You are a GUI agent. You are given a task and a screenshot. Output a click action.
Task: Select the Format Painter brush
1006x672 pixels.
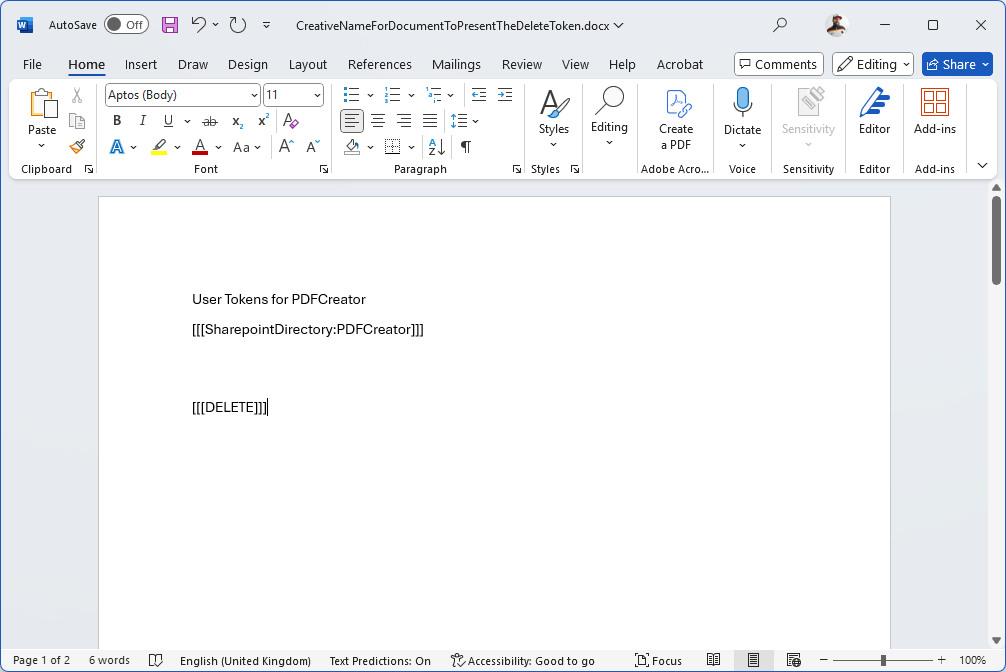click(x=77, y=147)
